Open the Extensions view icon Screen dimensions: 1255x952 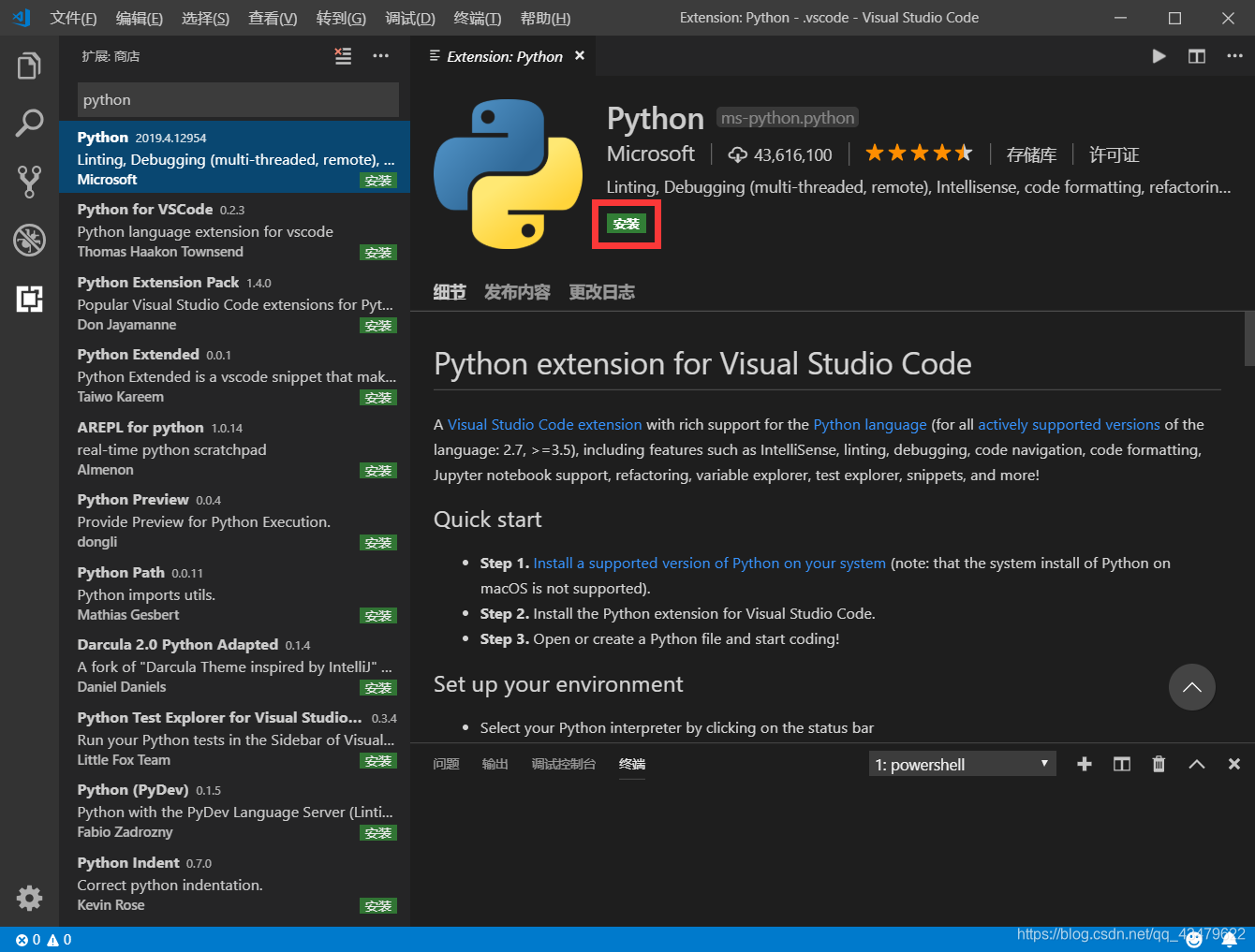(29, 299)
